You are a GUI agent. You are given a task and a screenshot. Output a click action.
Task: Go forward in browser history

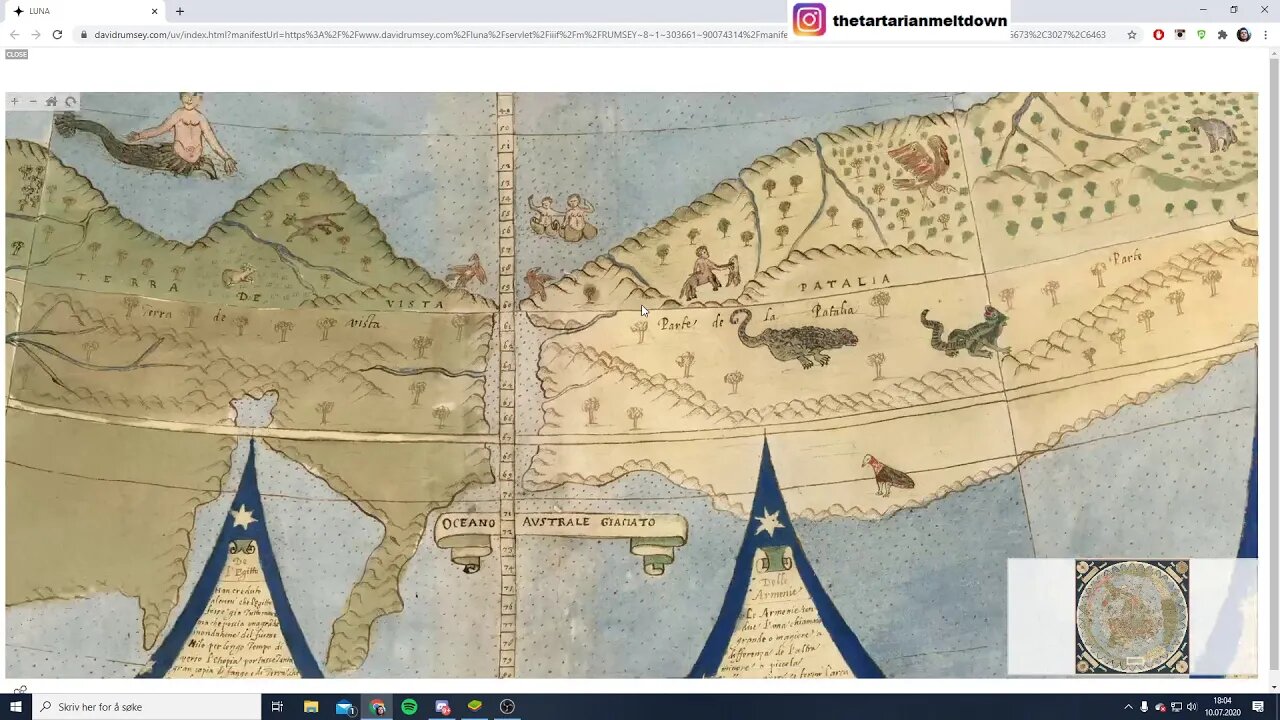36,34
